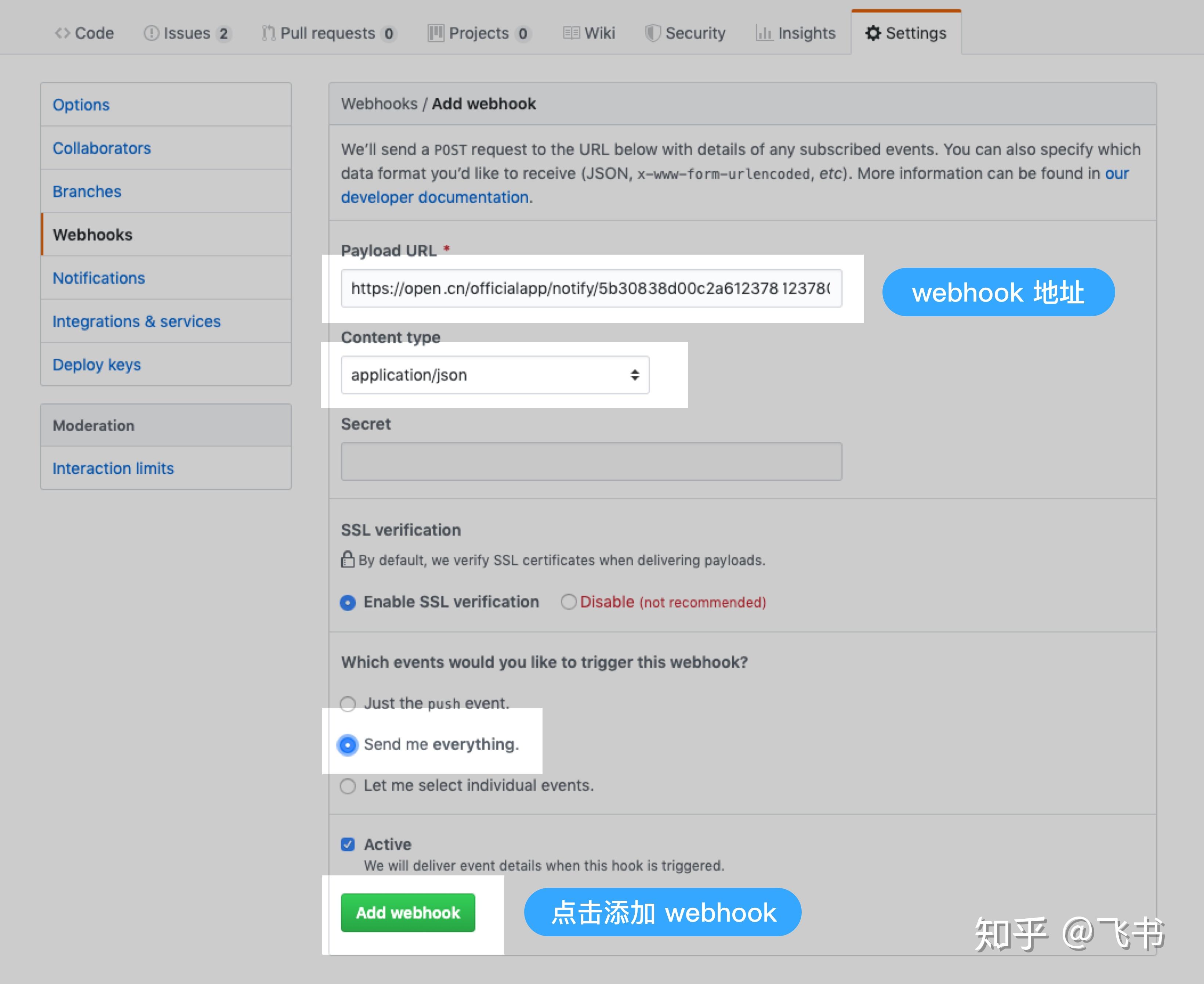Image resolution: width=1204 pixels, height=984 pixels.
Task: Click the Webhooks breadcrumb link
Action: (x=379, y=104)
